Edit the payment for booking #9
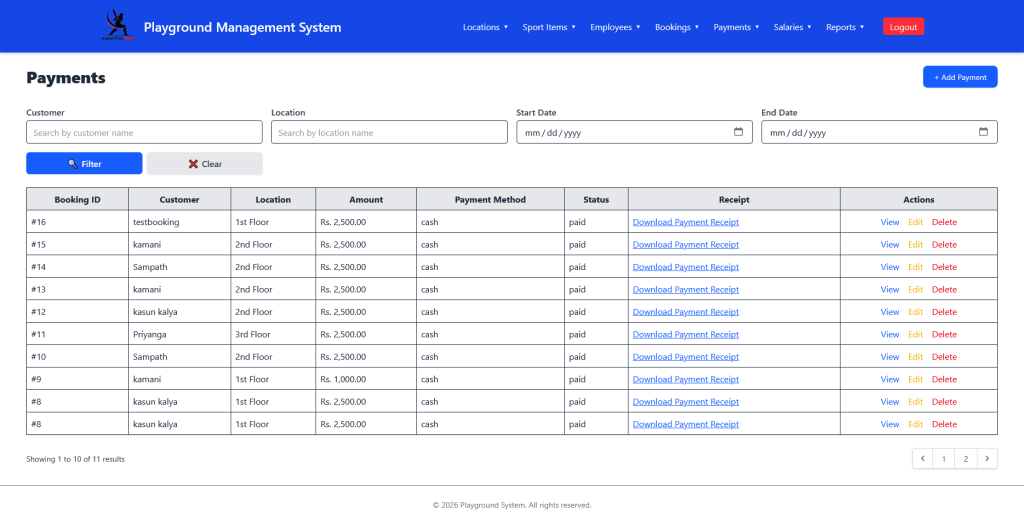1024x523 pixels. (x=915, y=379)
